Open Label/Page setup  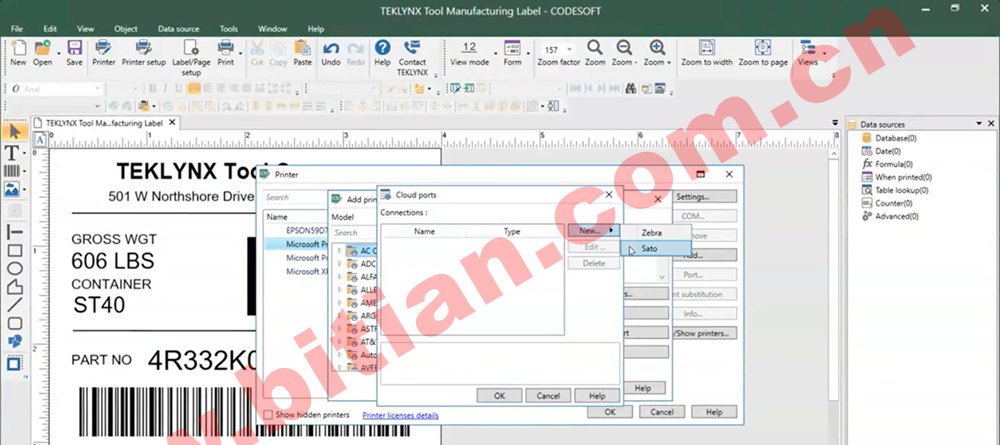[191, 48]
